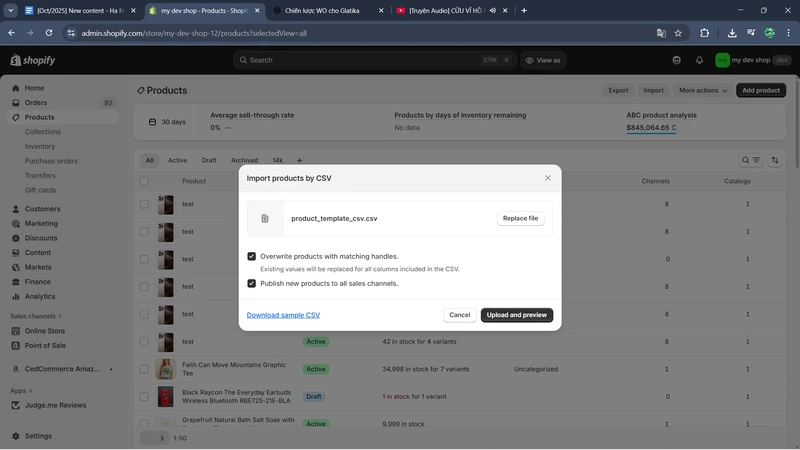Expand the Apps section
This screenshot has width=800, height=450.
pyautogui.click(x=21, y=391)
